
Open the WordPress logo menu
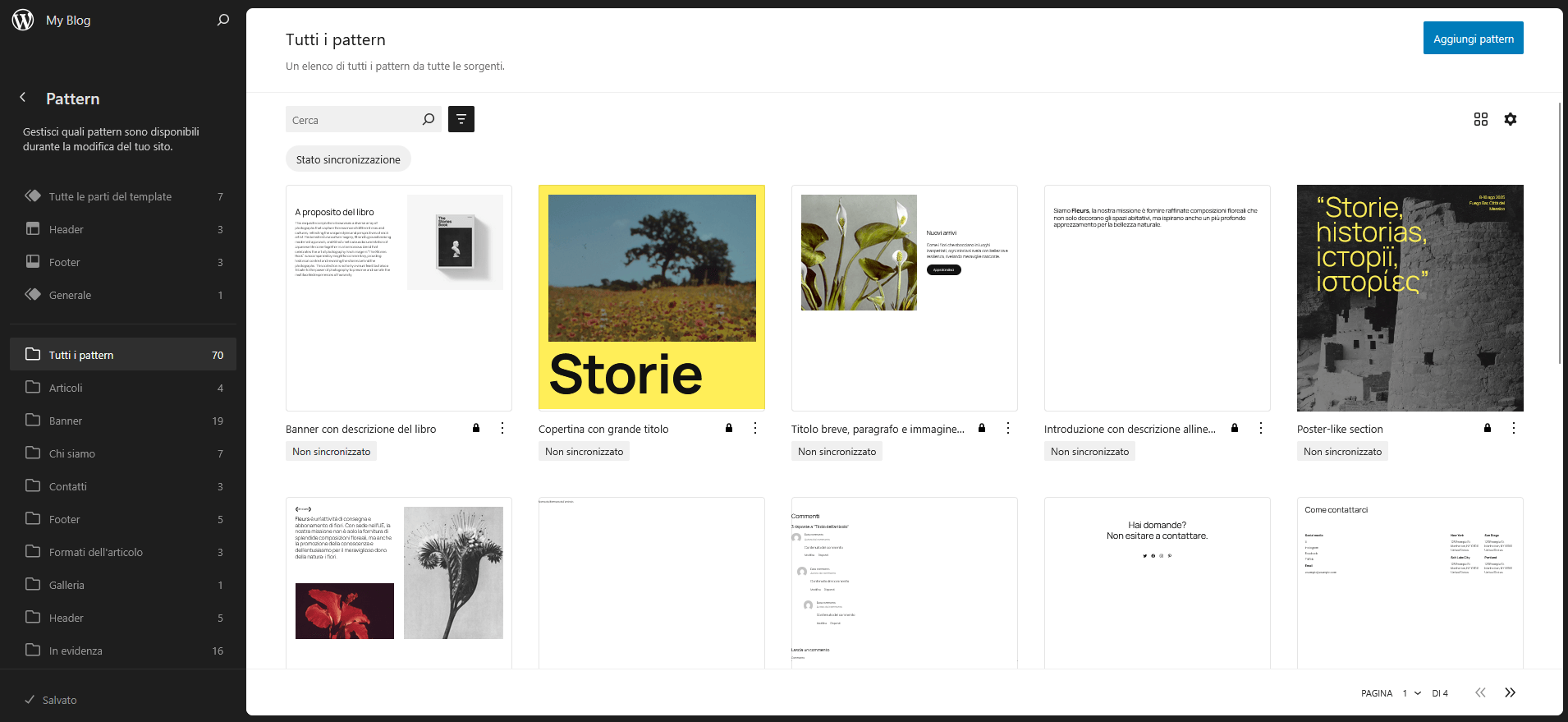(23, 20)
